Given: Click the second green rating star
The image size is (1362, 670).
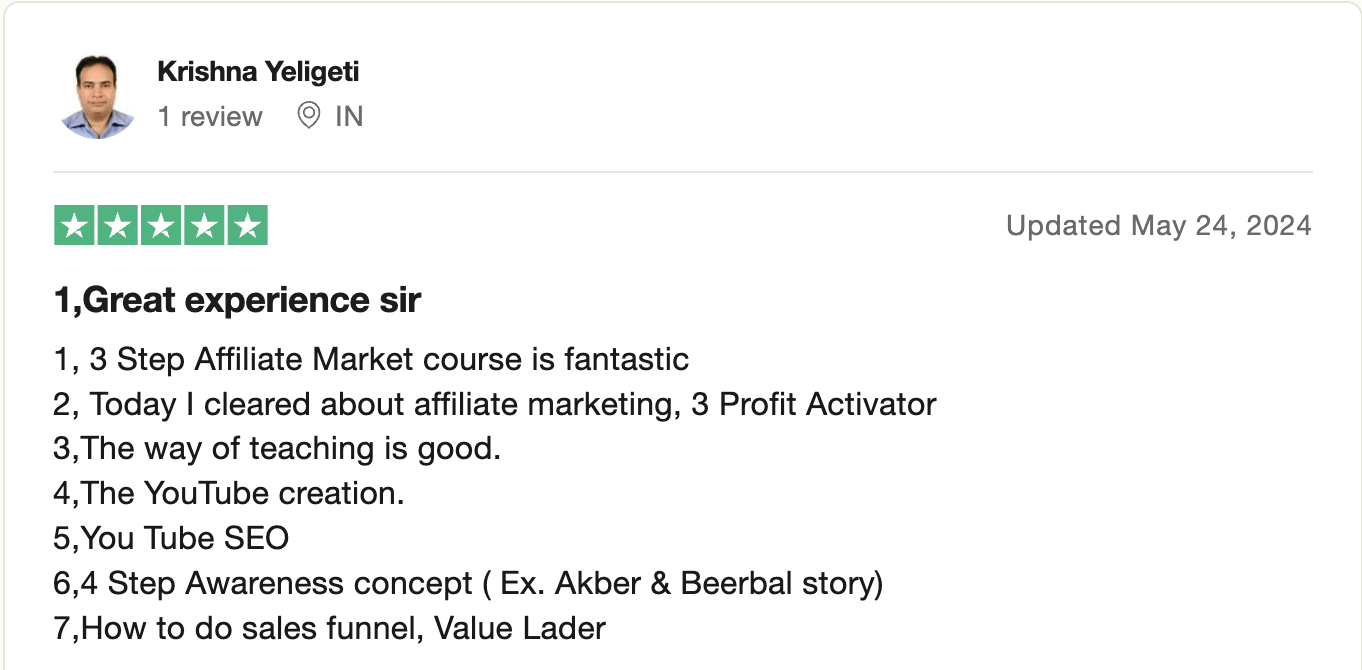Looking at the screenshot, I should [x=118, y=225].
